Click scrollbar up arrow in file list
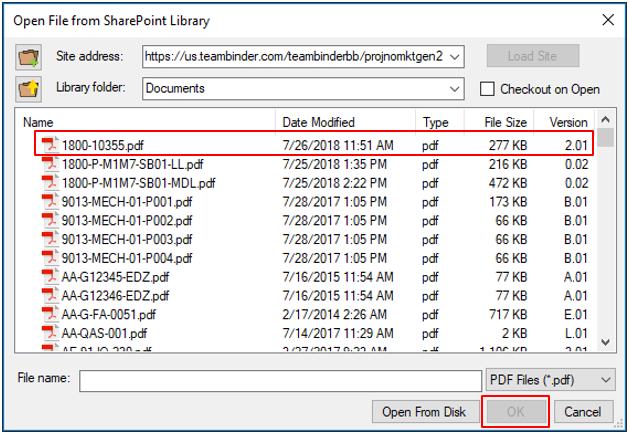 coord(605,119)
